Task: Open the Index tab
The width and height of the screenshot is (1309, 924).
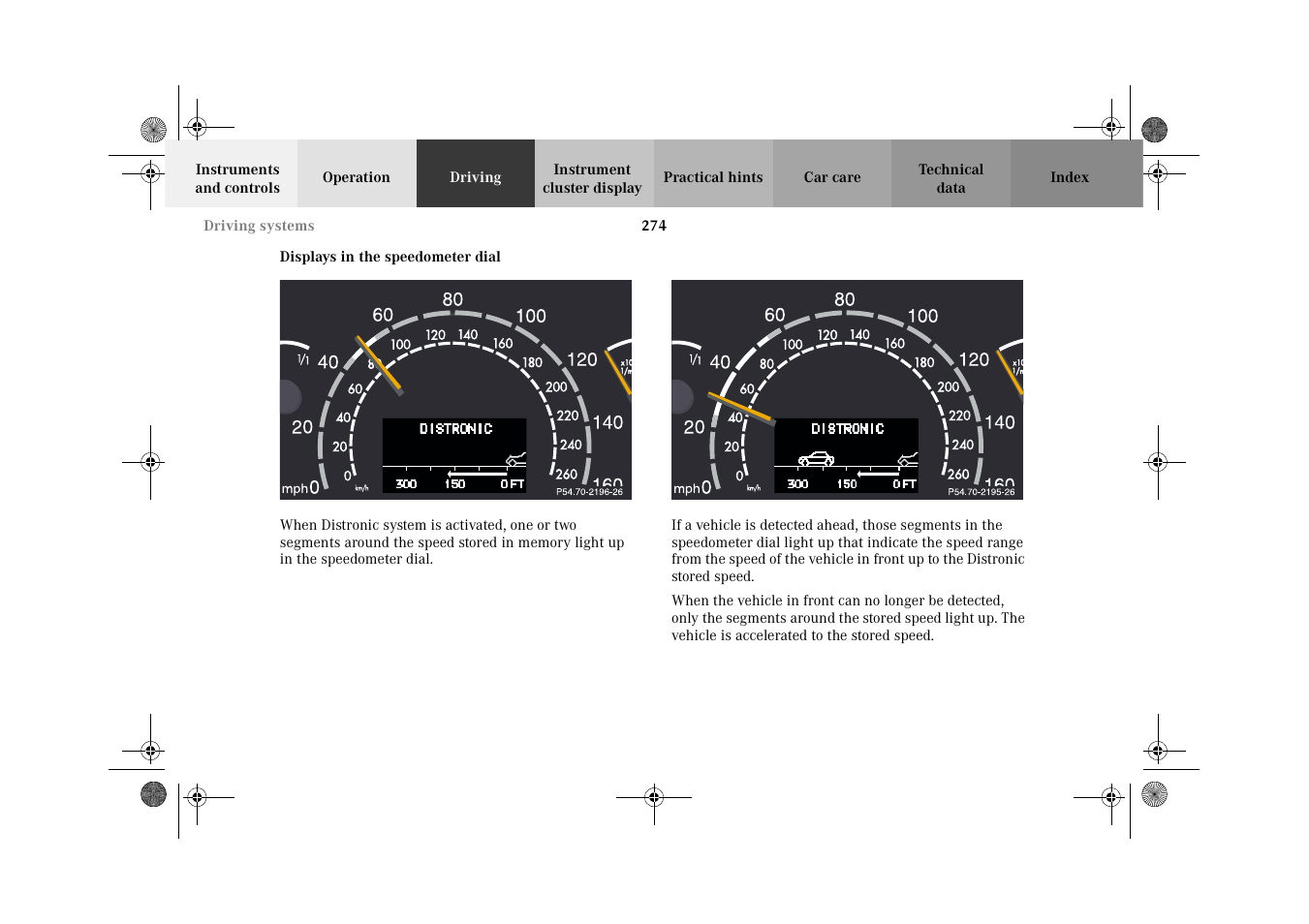Action: pos(1076,173)
